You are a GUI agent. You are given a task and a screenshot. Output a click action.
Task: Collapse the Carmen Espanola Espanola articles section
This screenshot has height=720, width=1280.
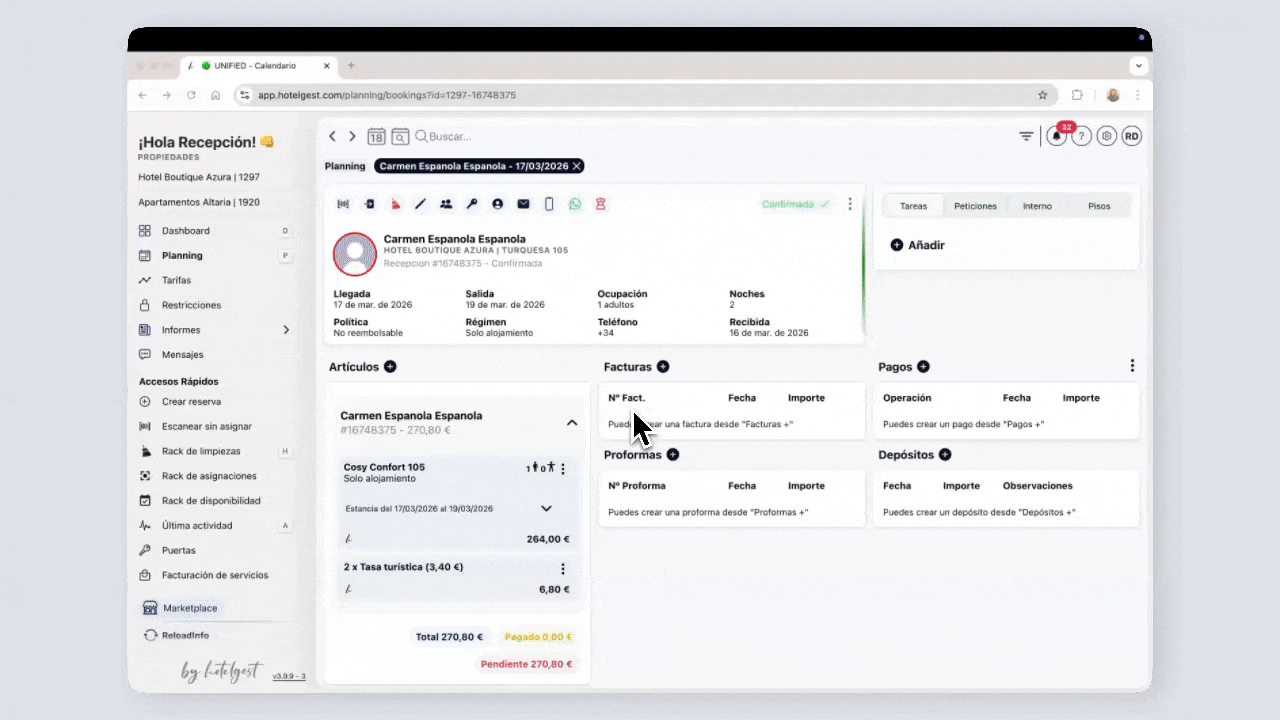point(572,423)
